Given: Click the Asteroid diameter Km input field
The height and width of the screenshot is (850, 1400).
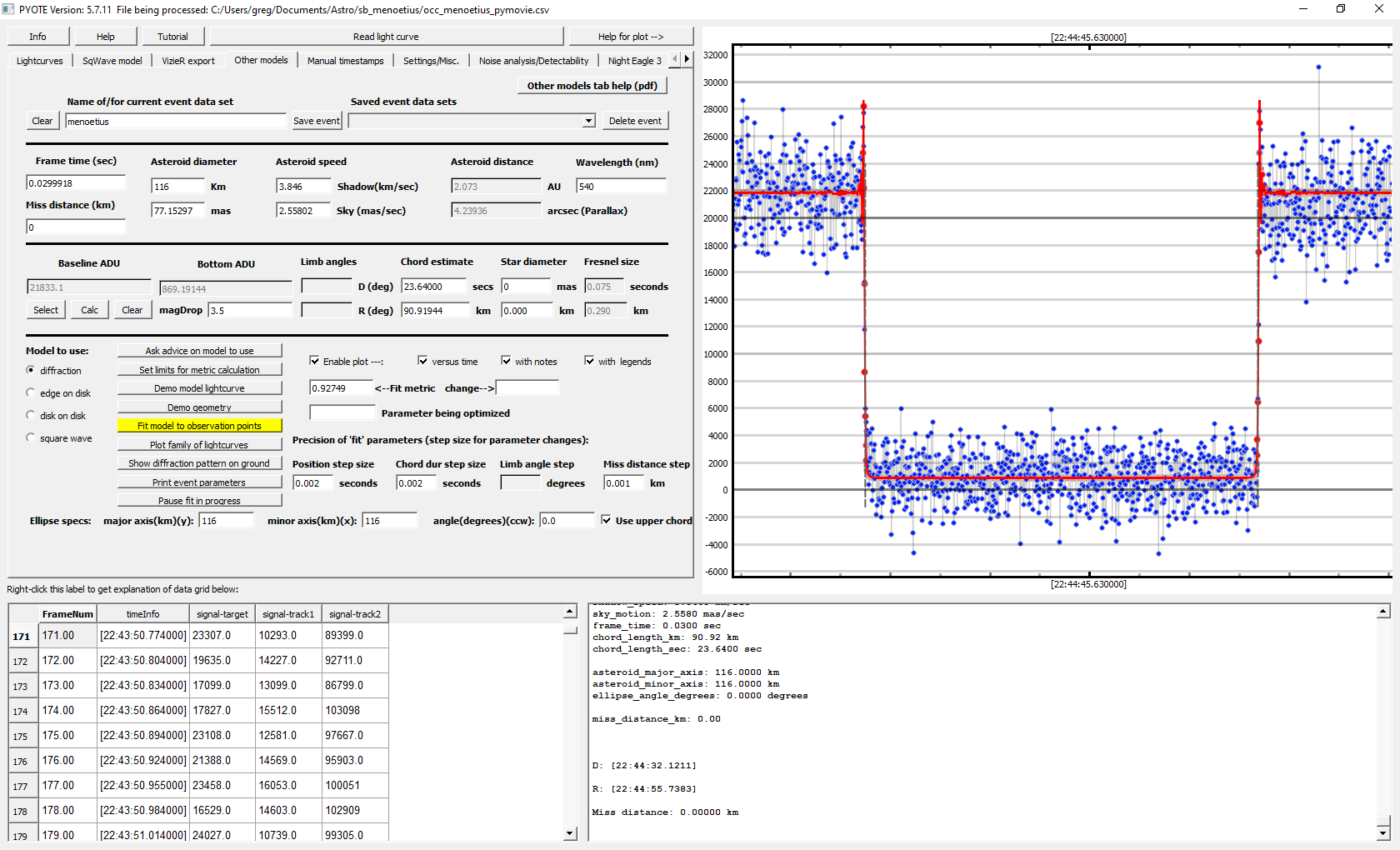Looking at the screenshot, I should pos(177,187).
